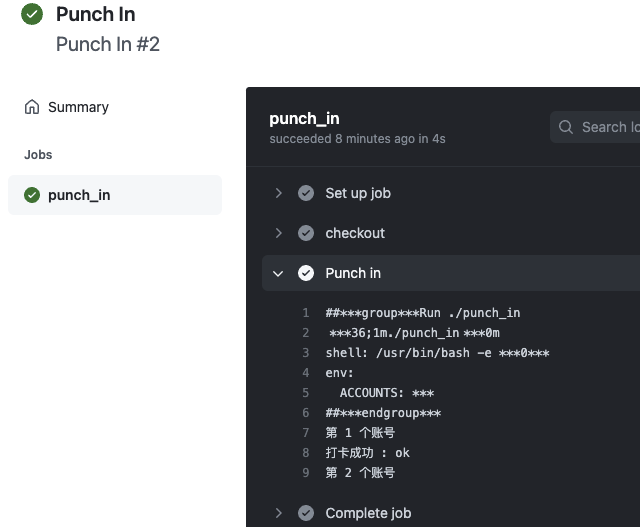Click log line number 9
Image resolution: width=640 pixels, height=527 pixels.
(x=306, y=473)
